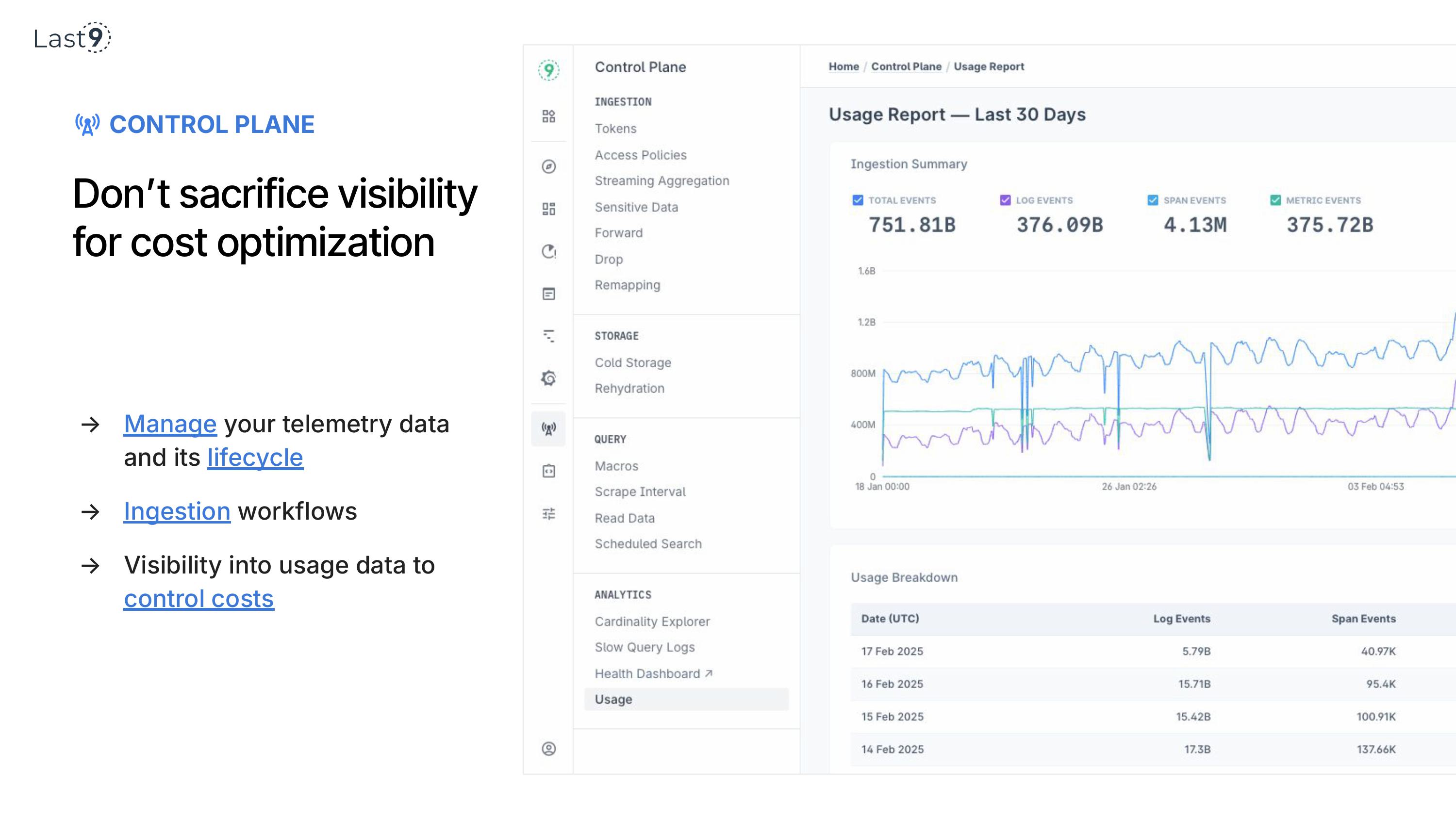Screen dimensions: 1456x819
Task: Click the Grafana gear-swirl icon in sidebar
Action: click(x=548, y=378)
